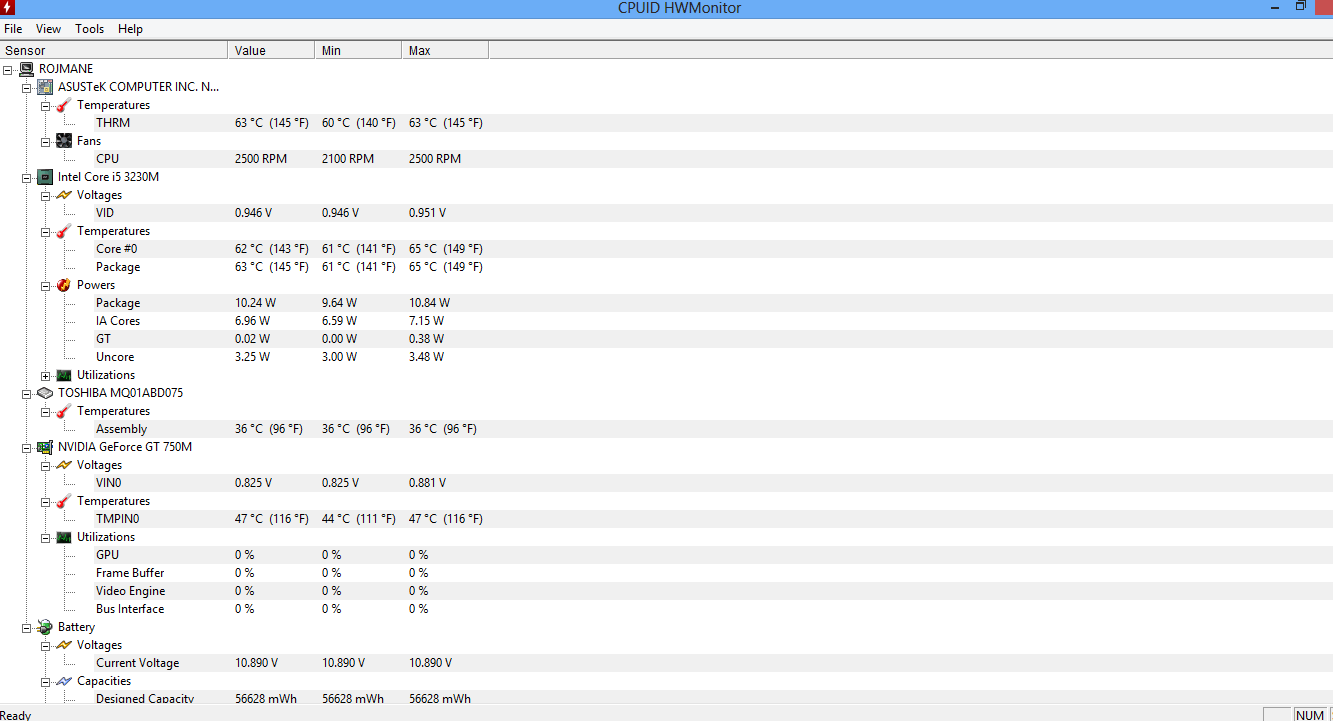Click the Min column header
Viewport: 1333px width, 721px height.
pyautogui.click(x=359, y=50)
